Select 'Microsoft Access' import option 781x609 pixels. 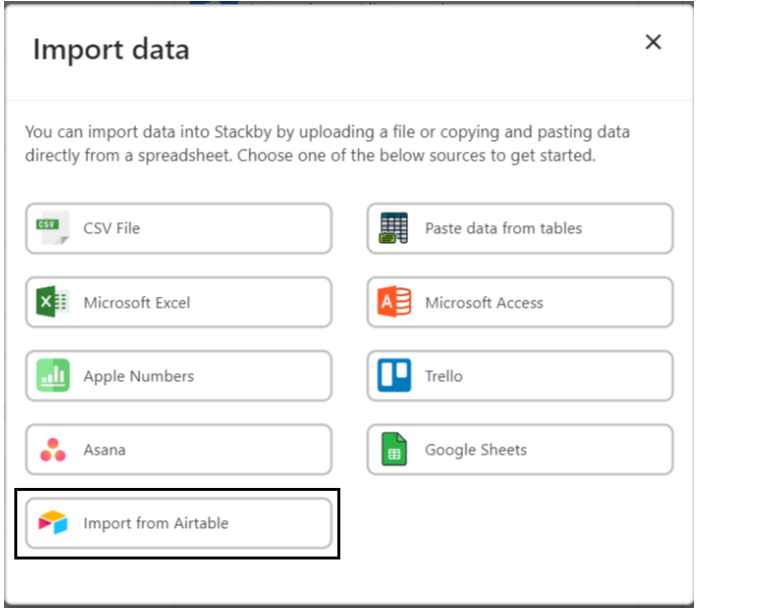tap(484, 303)
